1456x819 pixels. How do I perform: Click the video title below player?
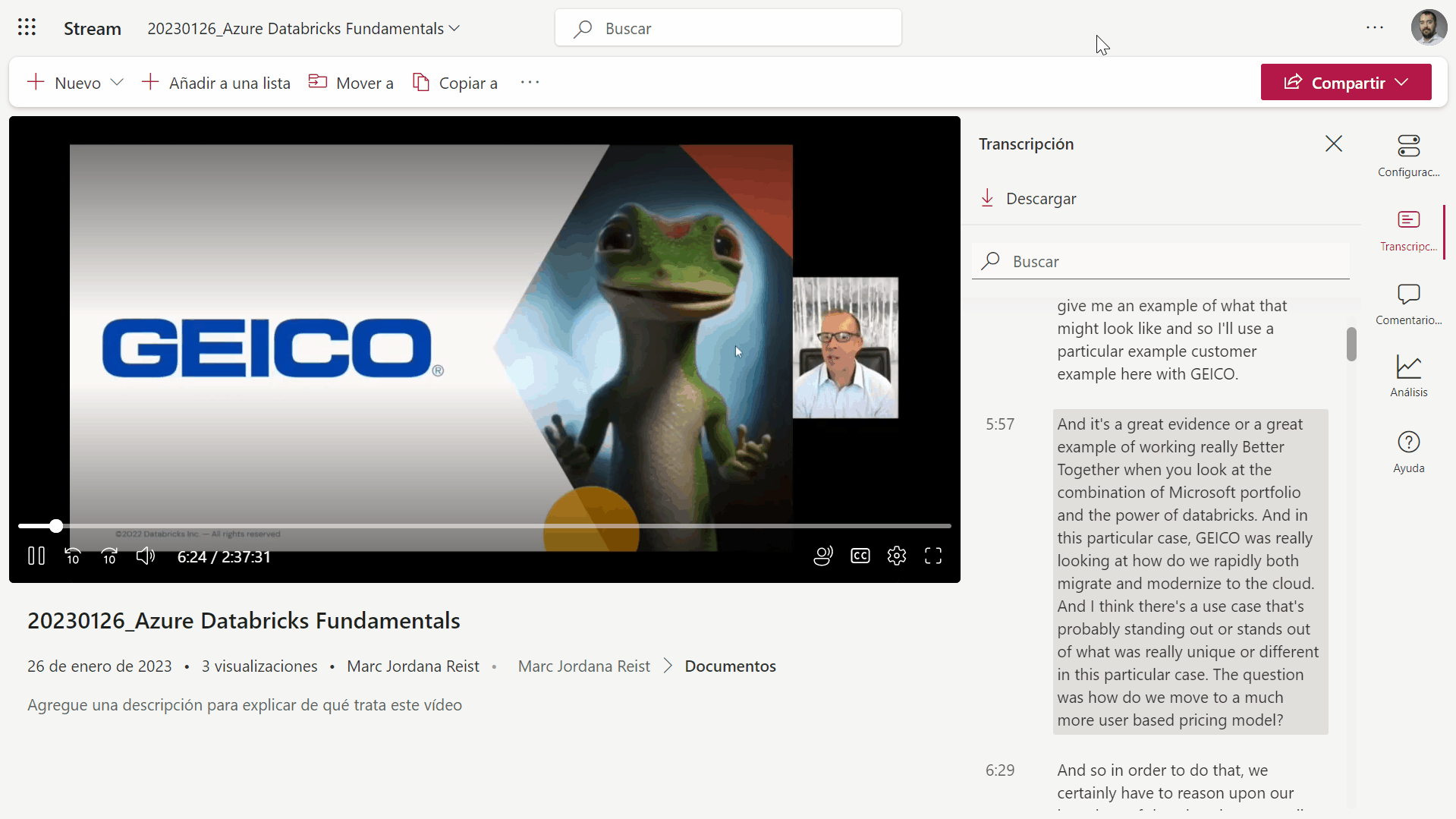(244, 621)
